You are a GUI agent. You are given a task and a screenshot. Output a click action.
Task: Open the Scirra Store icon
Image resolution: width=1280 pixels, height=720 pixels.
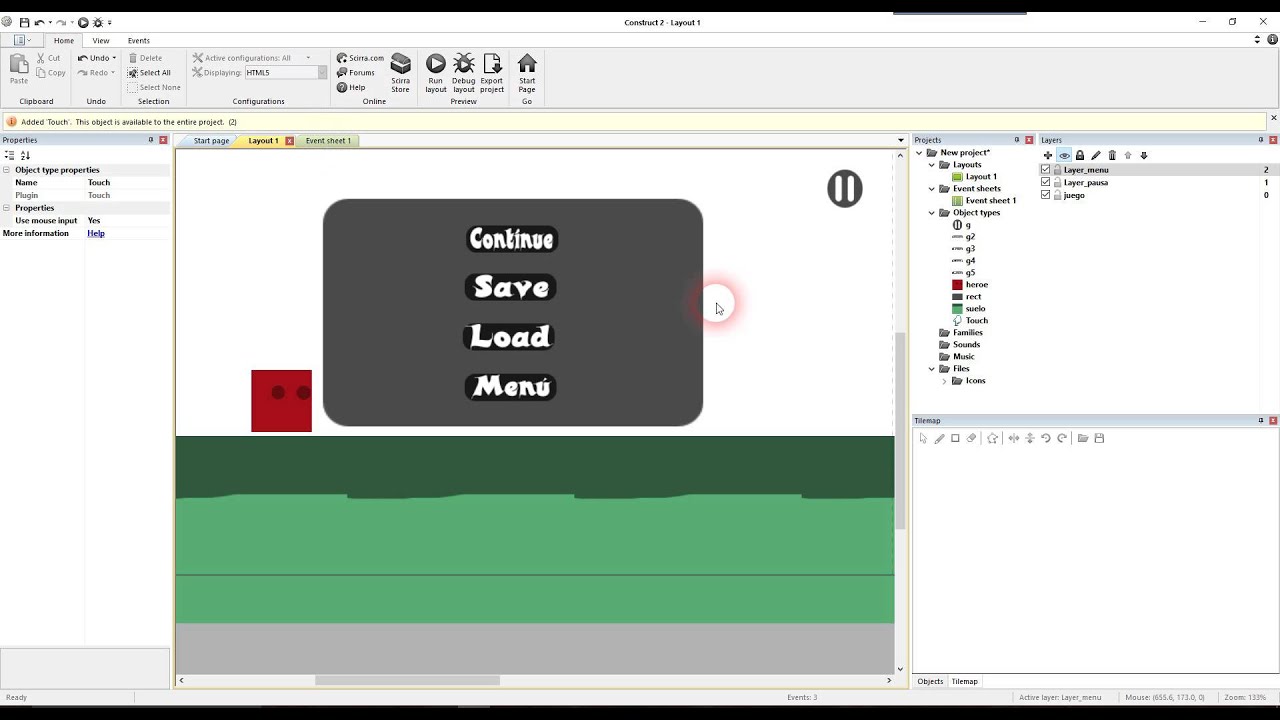400,65
